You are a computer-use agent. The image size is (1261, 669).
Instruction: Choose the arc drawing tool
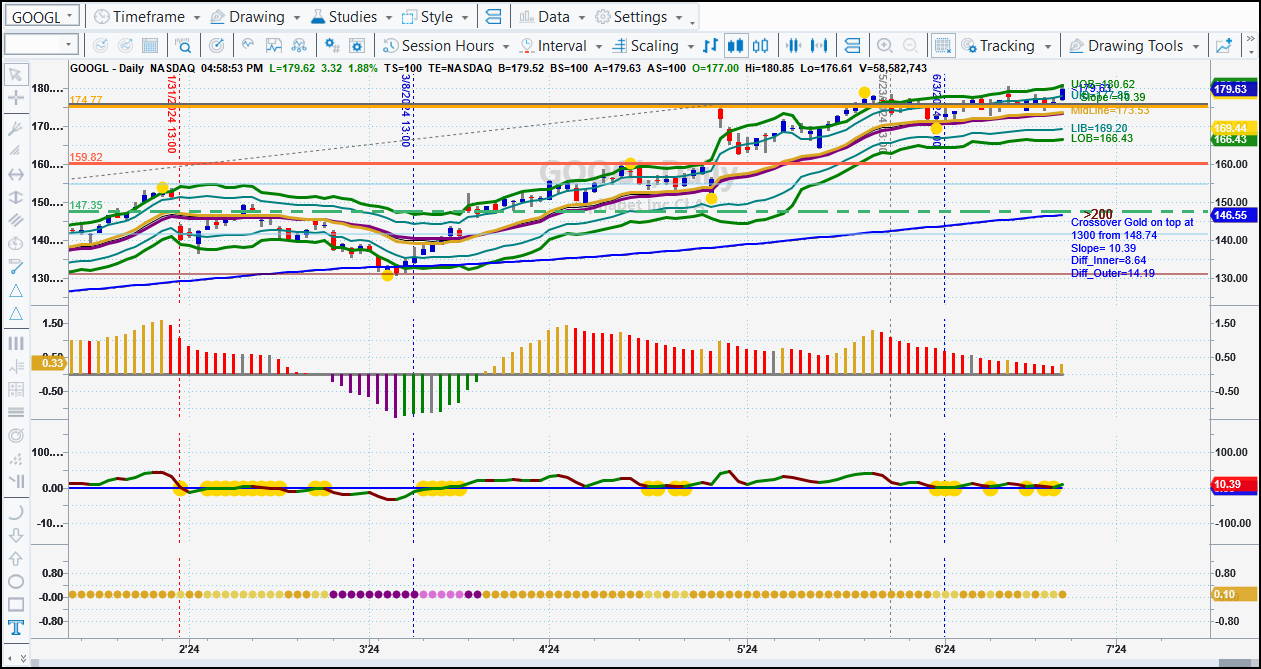[x=16, y=511]
